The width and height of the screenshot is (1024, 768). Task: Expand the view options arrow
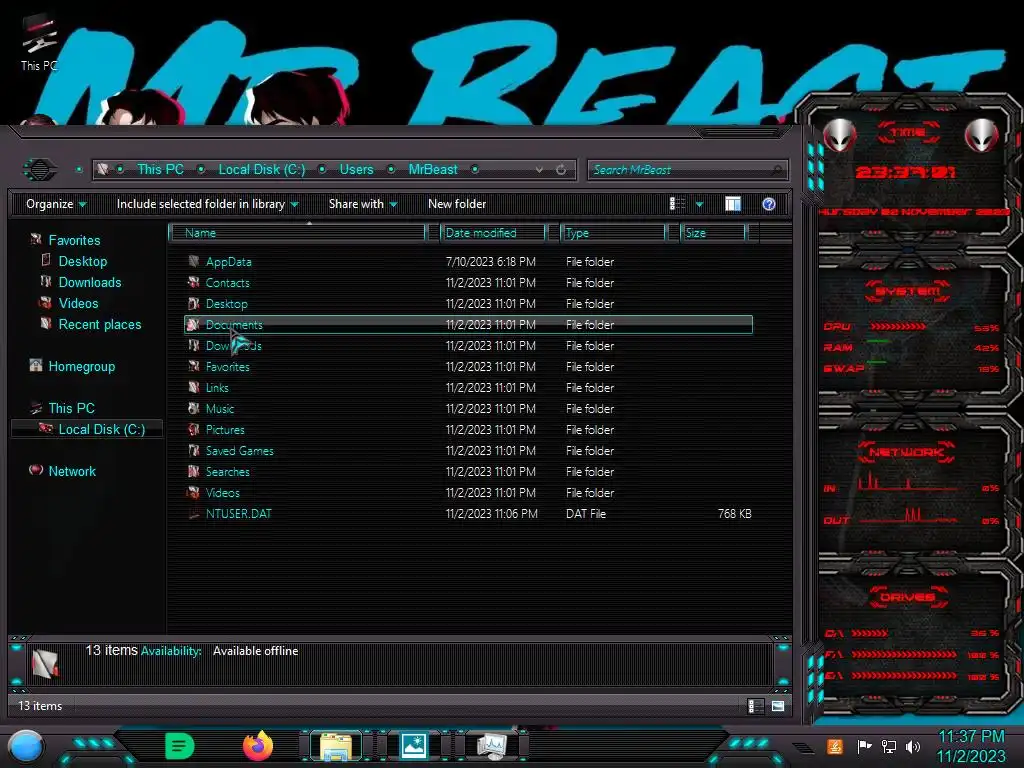coord(699,204)
